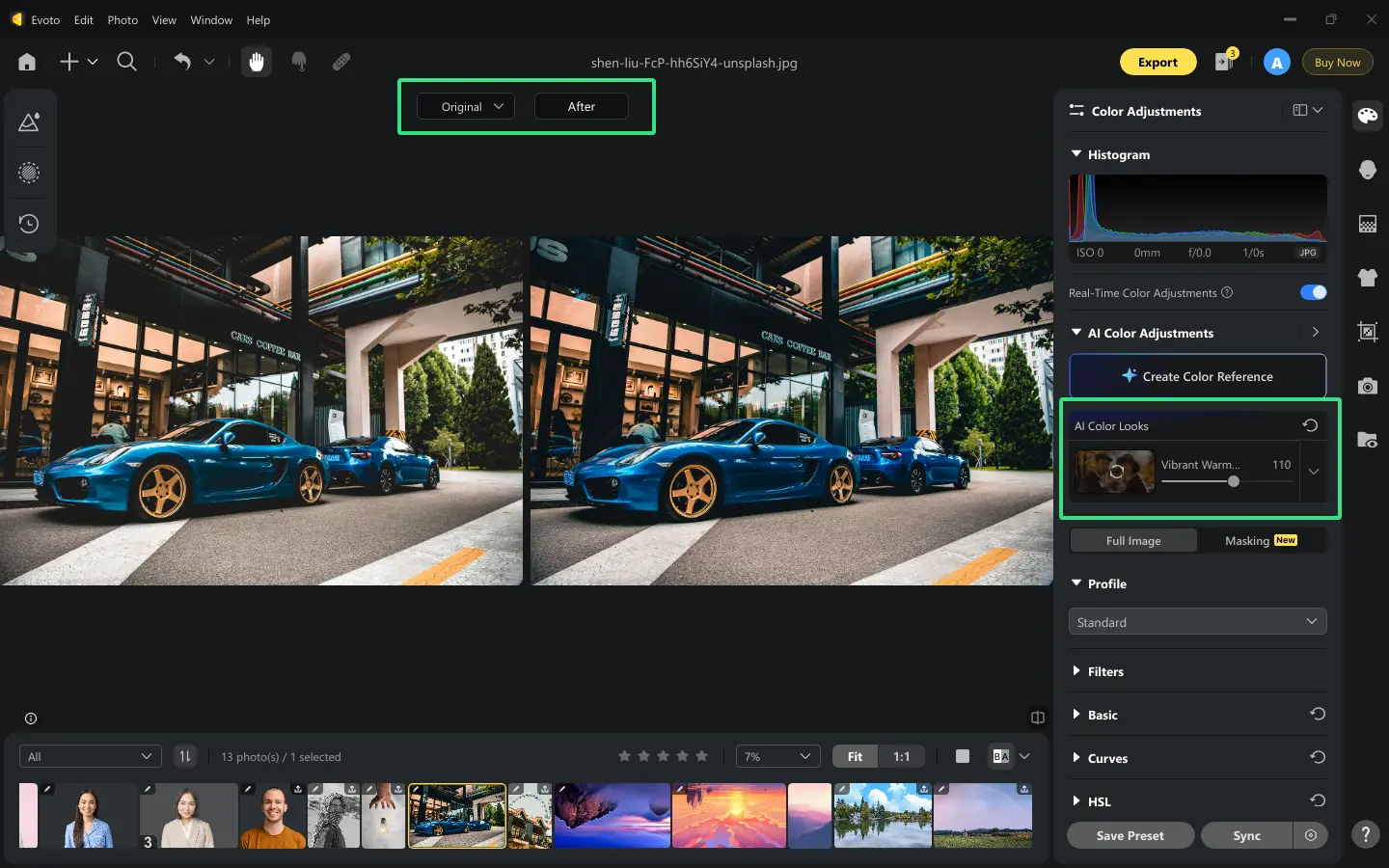Click the After view button
Screen dimensions: 1389x868
(x=581, y=106)
